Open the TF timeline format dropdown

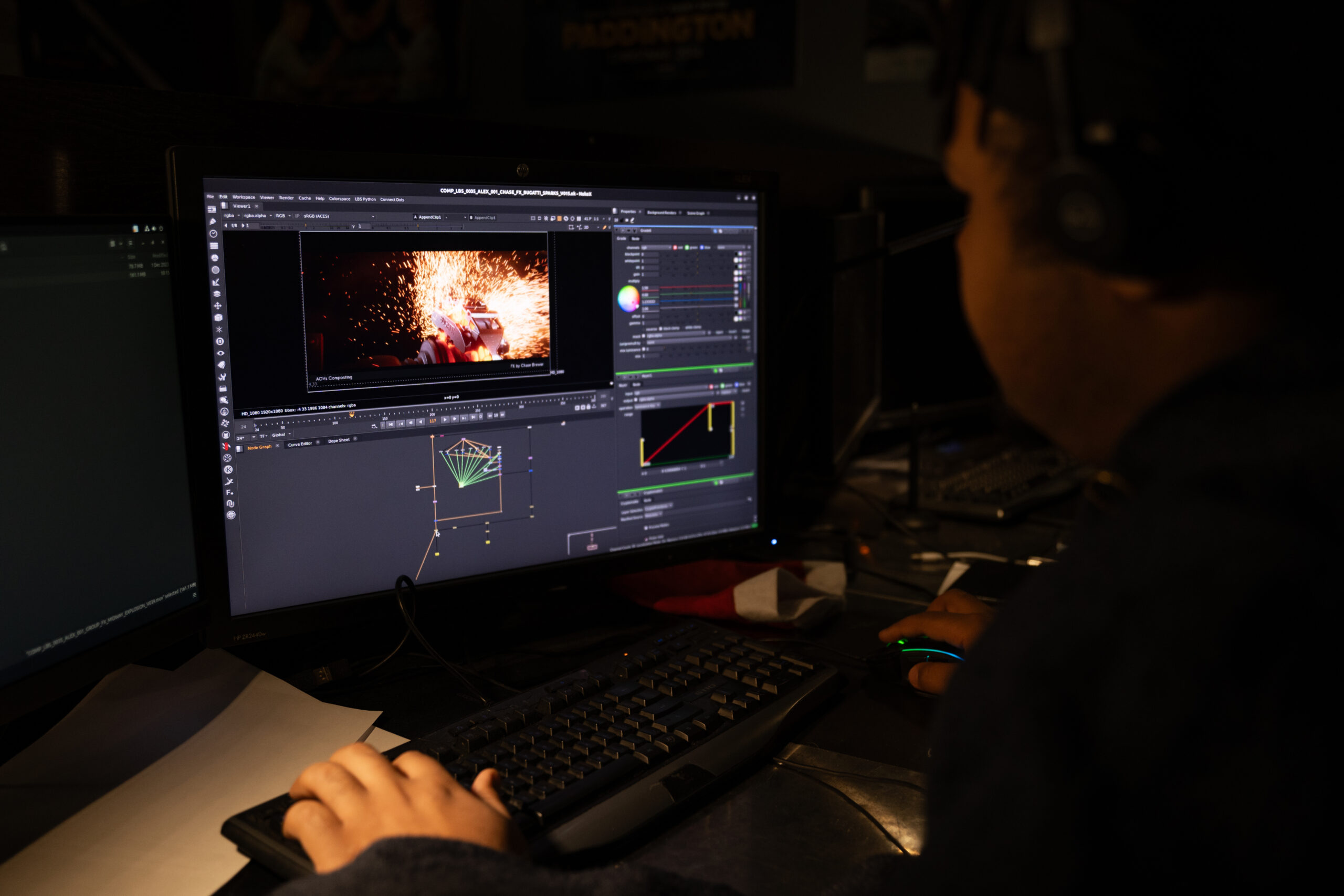[x=264, y=437]
